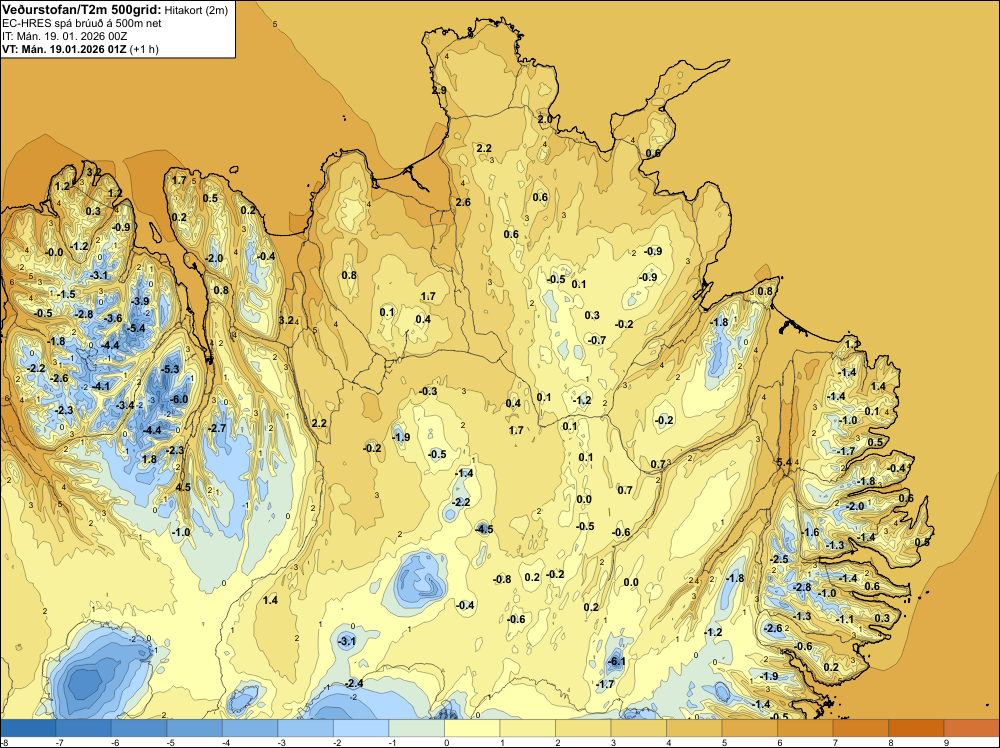
Task: Click the 'Hitakort (2m)' subtitle text
Action: click(196, 10)
